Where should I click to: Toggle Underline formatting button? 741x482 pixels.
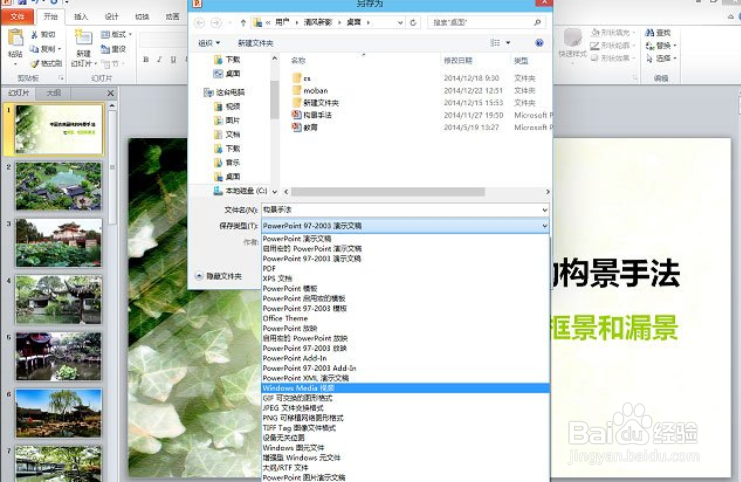click(173, 60)
